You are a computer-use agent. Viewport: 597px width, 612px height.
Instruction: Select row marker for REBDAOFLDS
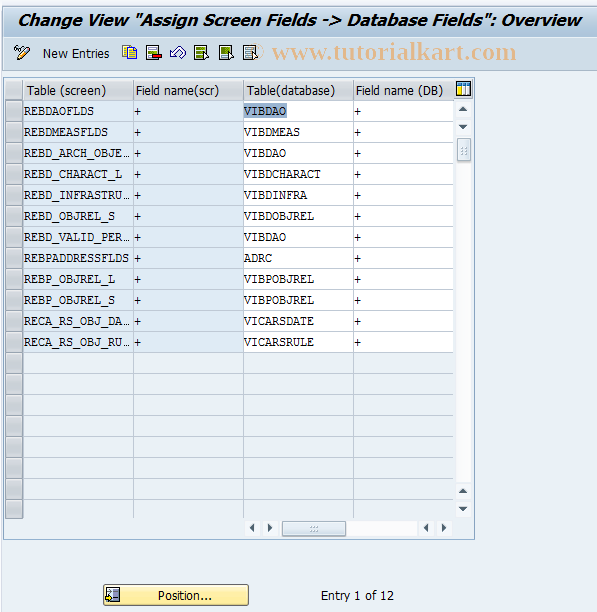click(14, 111)
